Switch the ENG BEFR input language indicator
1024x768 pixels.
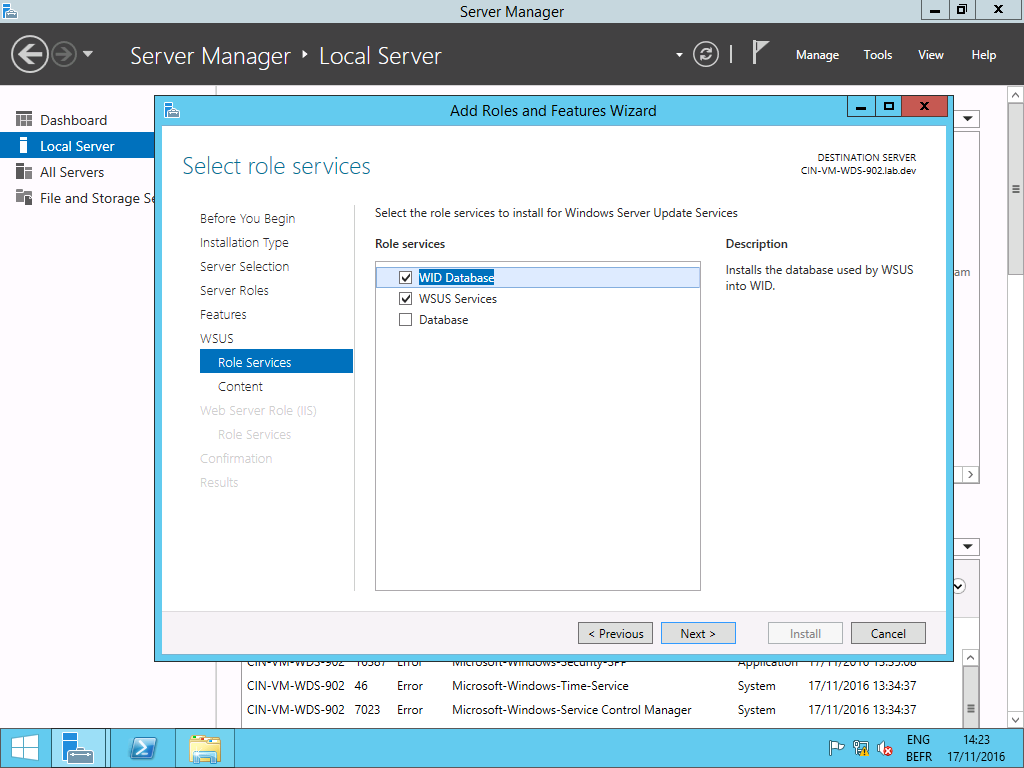tap(918, 748)
